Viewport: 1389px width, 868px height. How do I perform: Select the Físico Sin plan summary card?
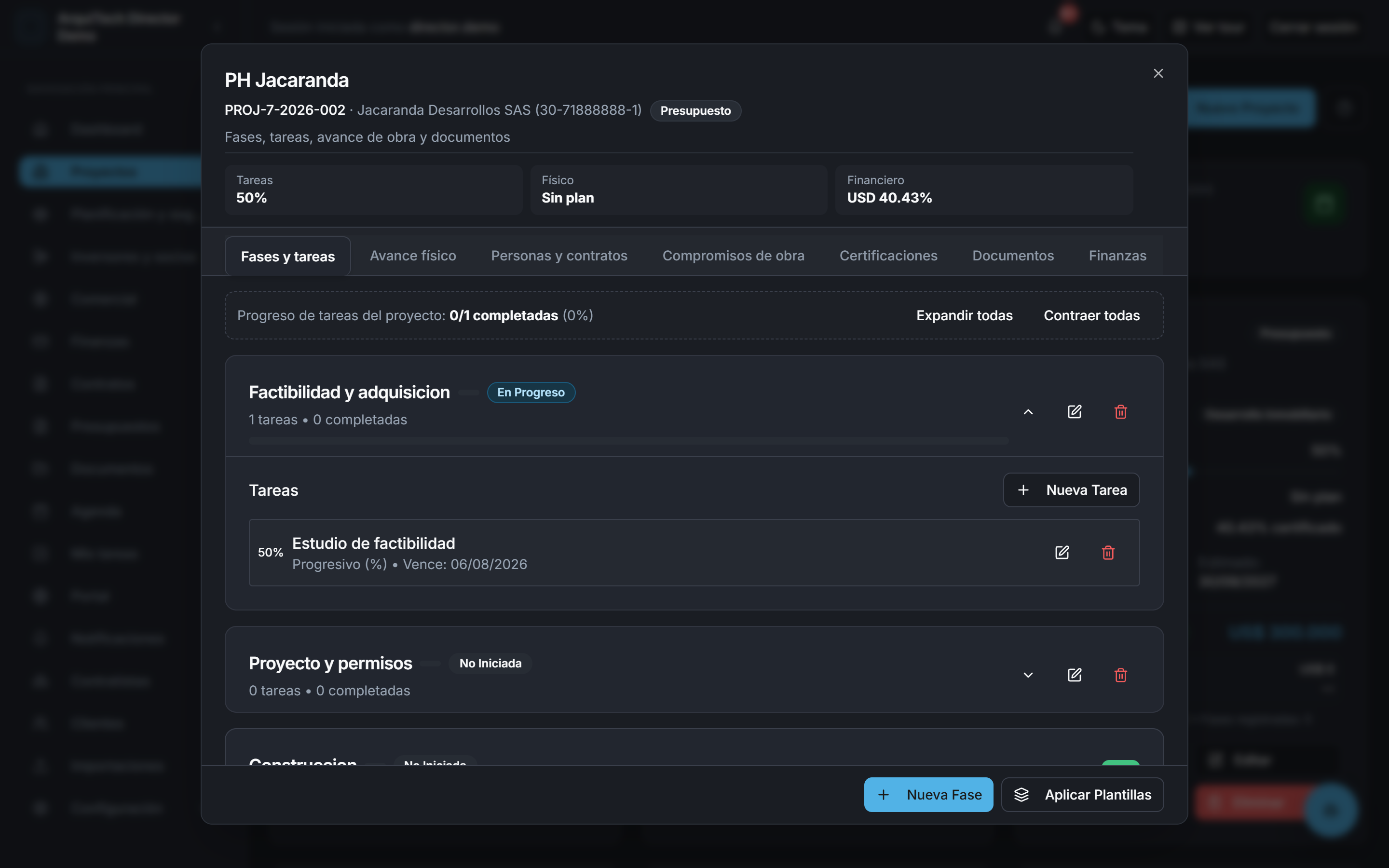pyautogui.click(x=679, y=190)
